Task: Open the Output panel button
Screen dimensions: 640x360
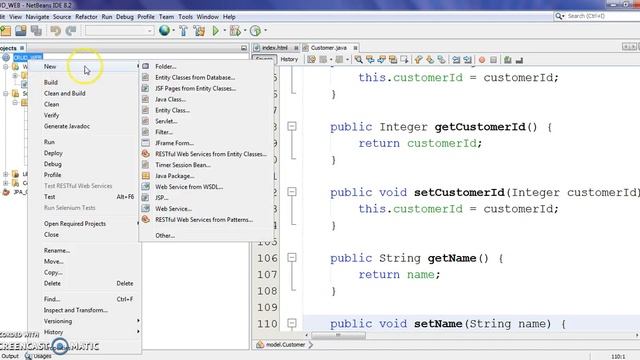Action: pyautogui.click(x=11, y=356)
